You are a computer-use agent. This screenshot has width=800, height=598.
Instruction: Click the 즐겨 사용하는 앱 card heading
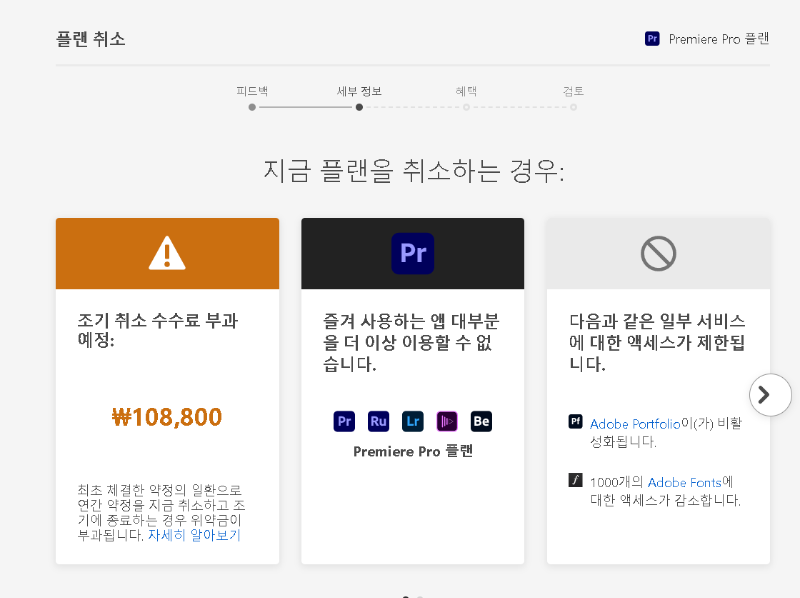click(411, 342)
